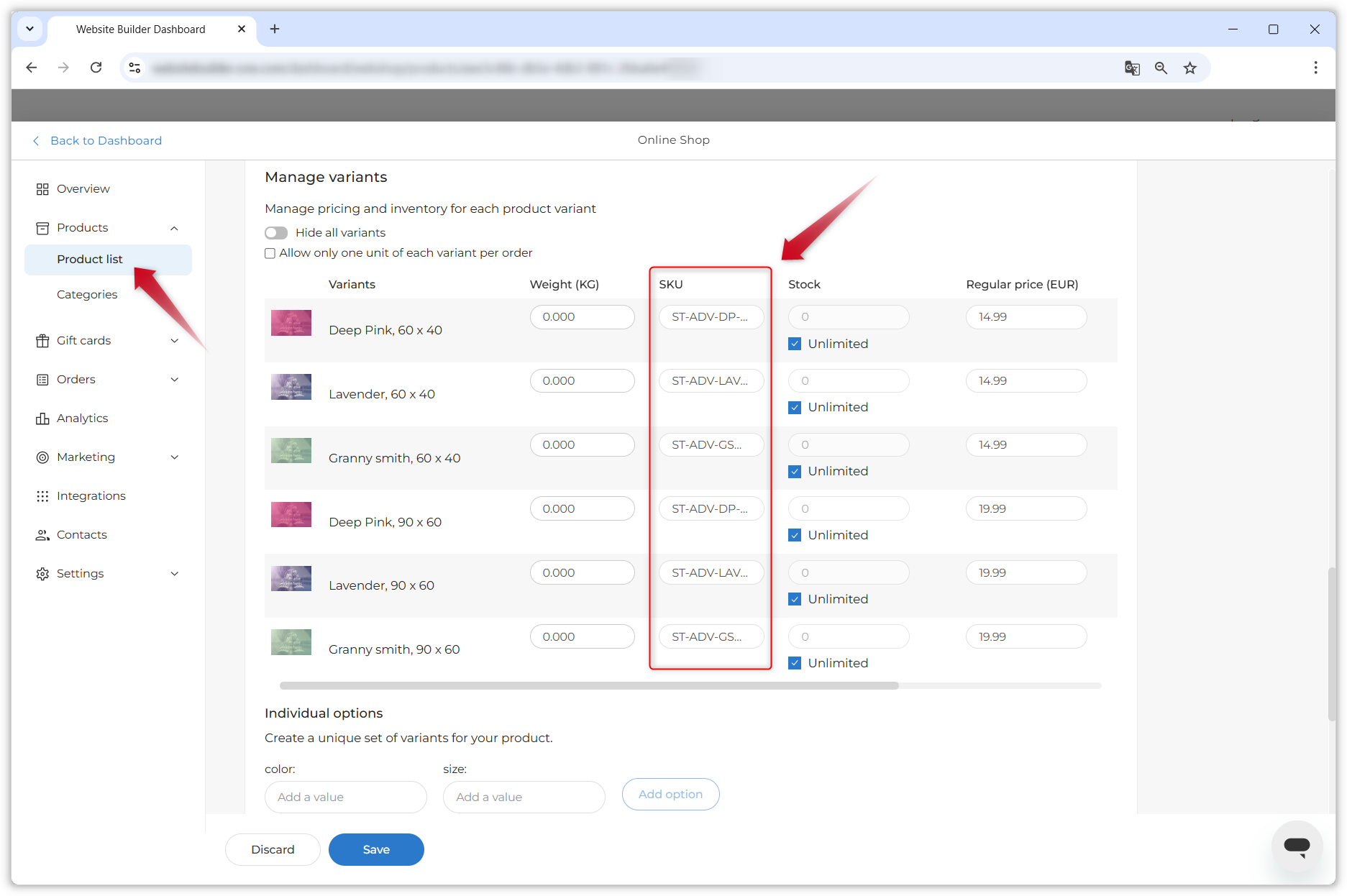Click Back to Dashboard link
This screenshot has height=896, width=1347.
[98, 141]
